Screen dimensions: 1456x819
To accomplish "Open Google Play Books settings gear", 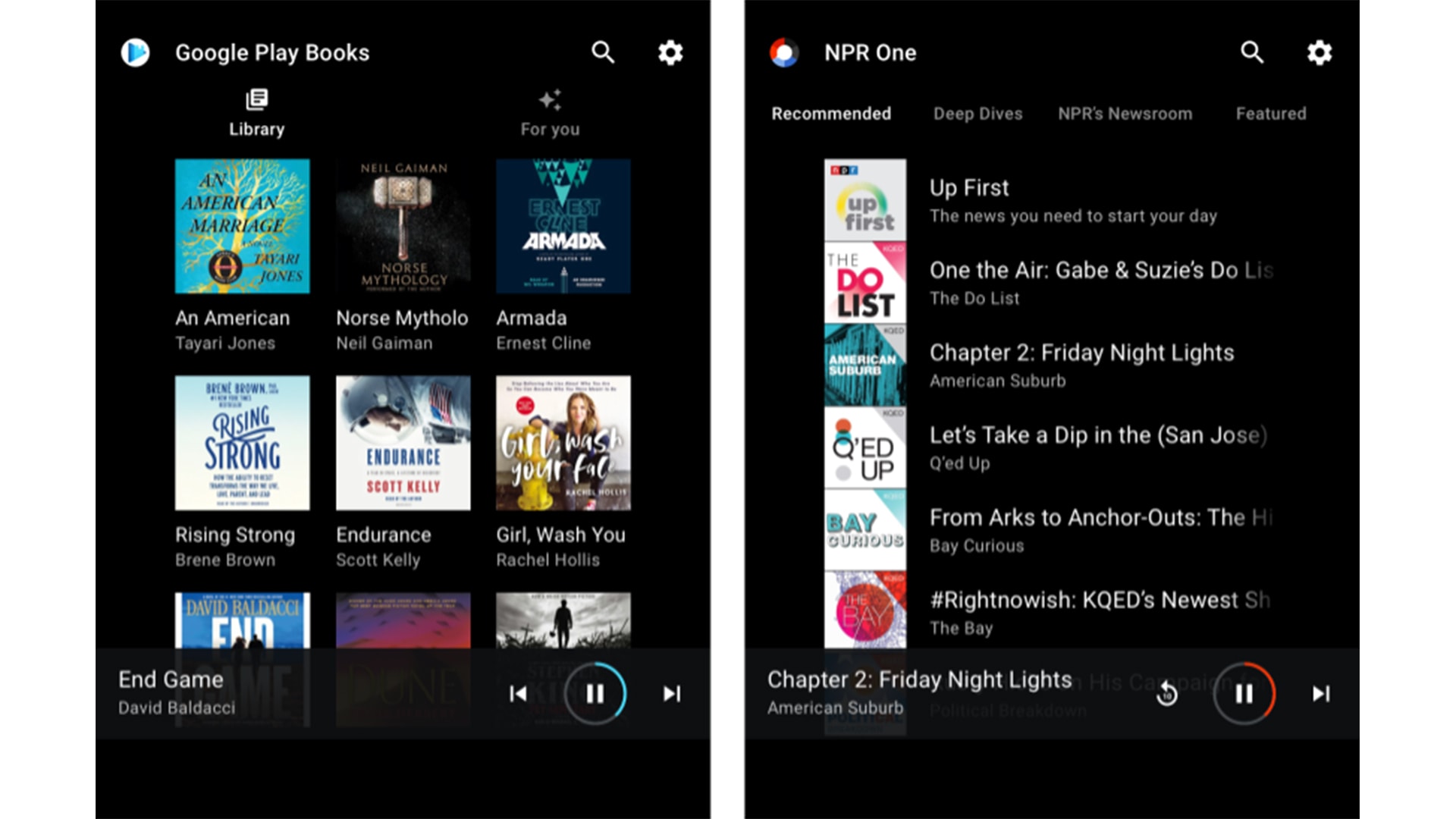I will (670, 52).
